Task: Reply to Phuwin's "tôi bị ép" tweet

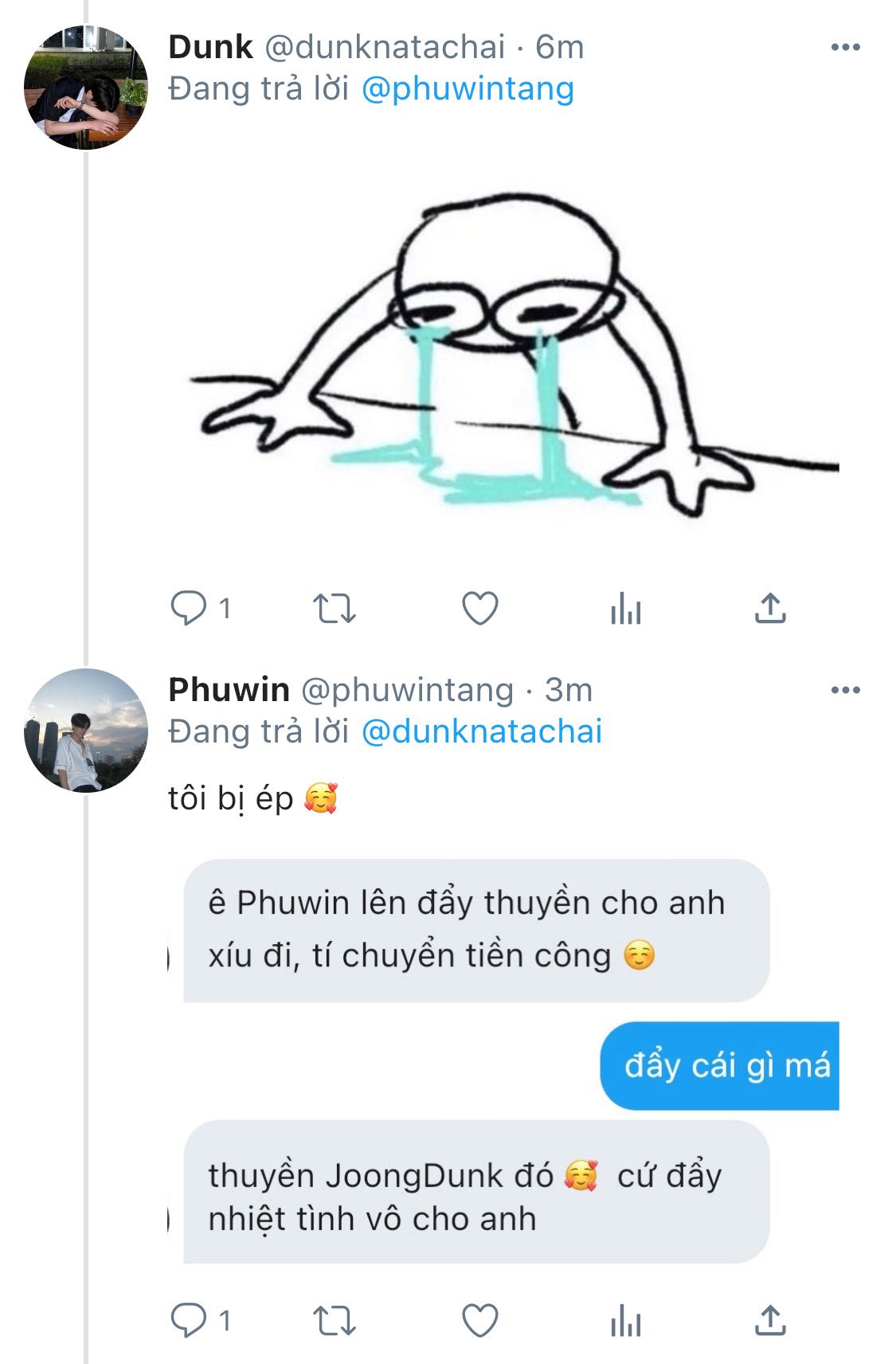Action: click(x=189, y=1321)
